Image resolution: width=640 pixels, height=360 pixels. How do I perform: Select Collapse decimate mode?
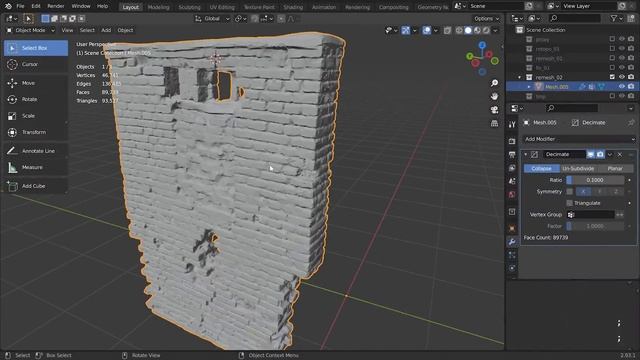542,169
